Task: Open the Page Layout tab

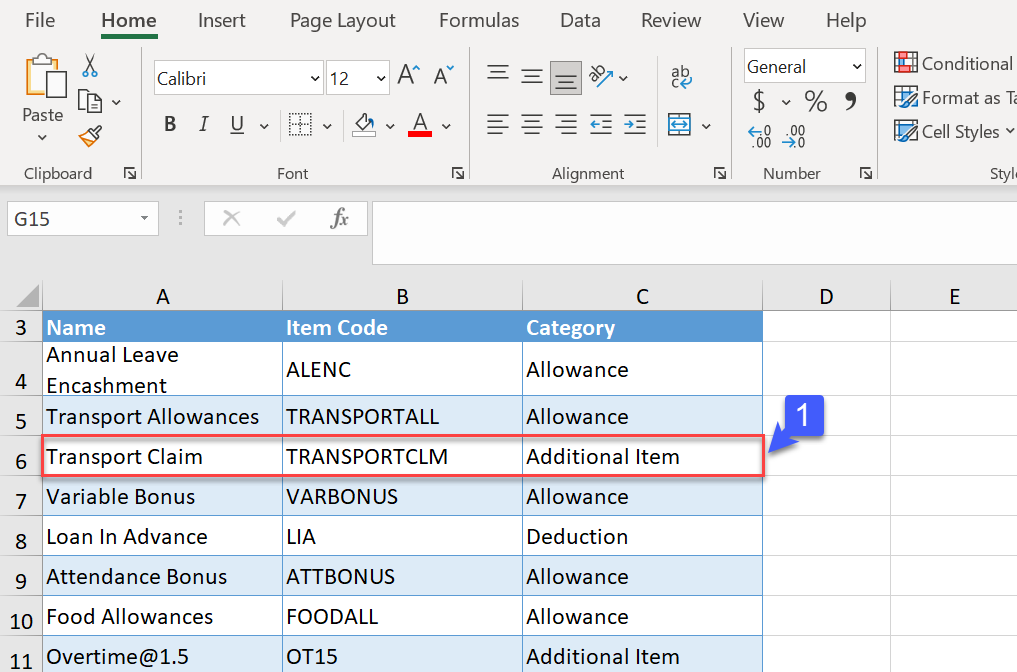Action: 343,20
